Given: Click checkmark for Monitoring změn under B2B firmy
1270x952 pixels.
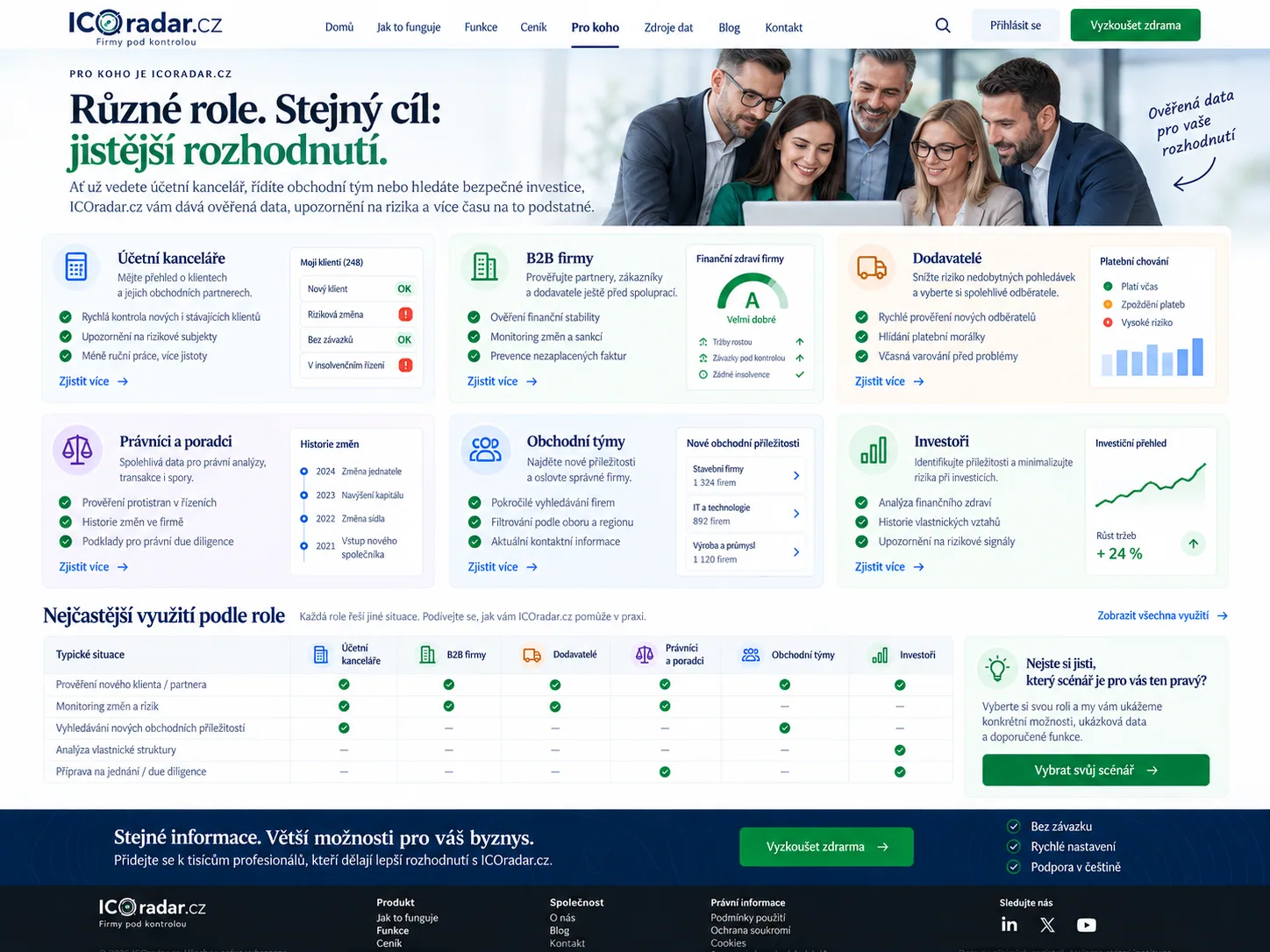Looking at the screenshot, I should [449, 707].
